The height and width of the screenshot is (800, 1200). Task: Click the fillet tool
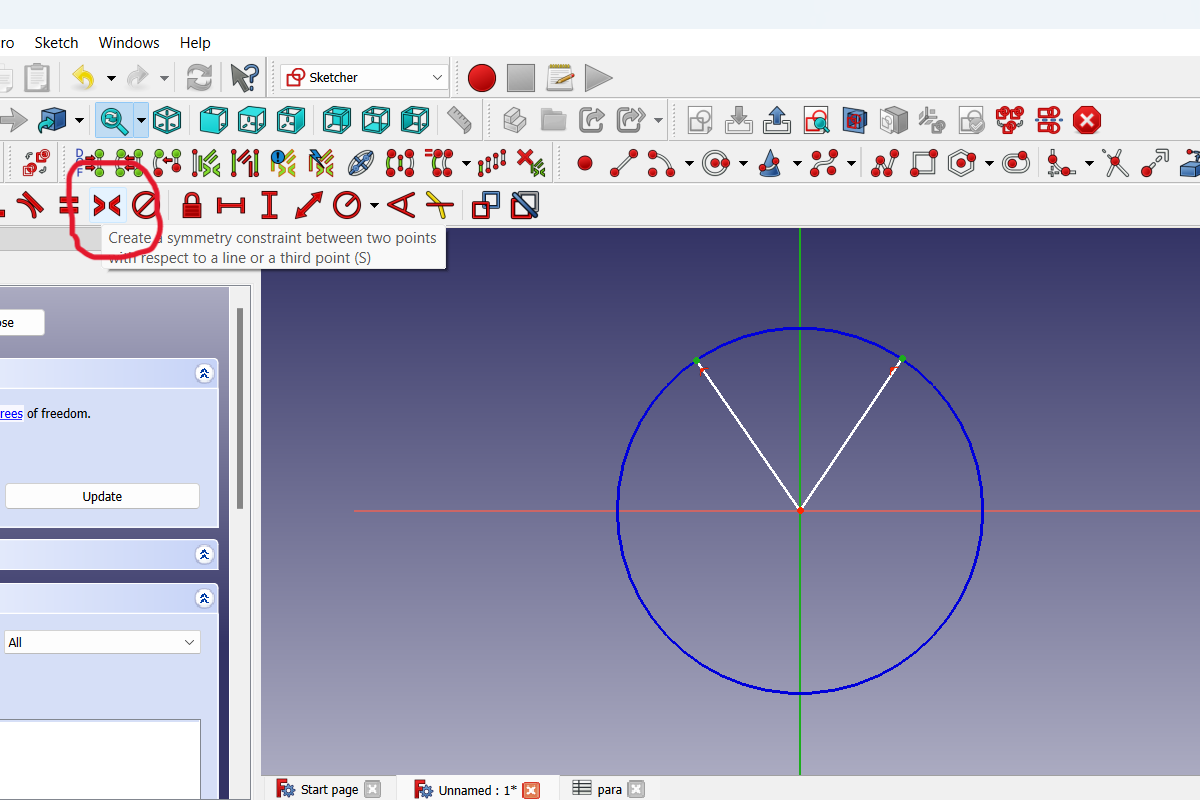tap(1060, 162)
